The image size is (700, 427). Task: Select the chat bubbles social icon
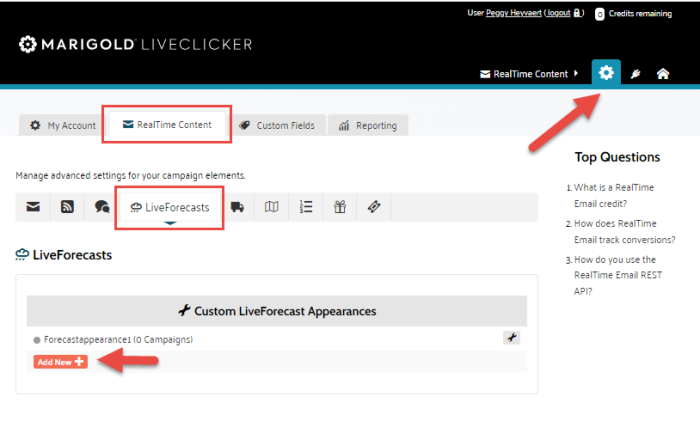(101, 207)
